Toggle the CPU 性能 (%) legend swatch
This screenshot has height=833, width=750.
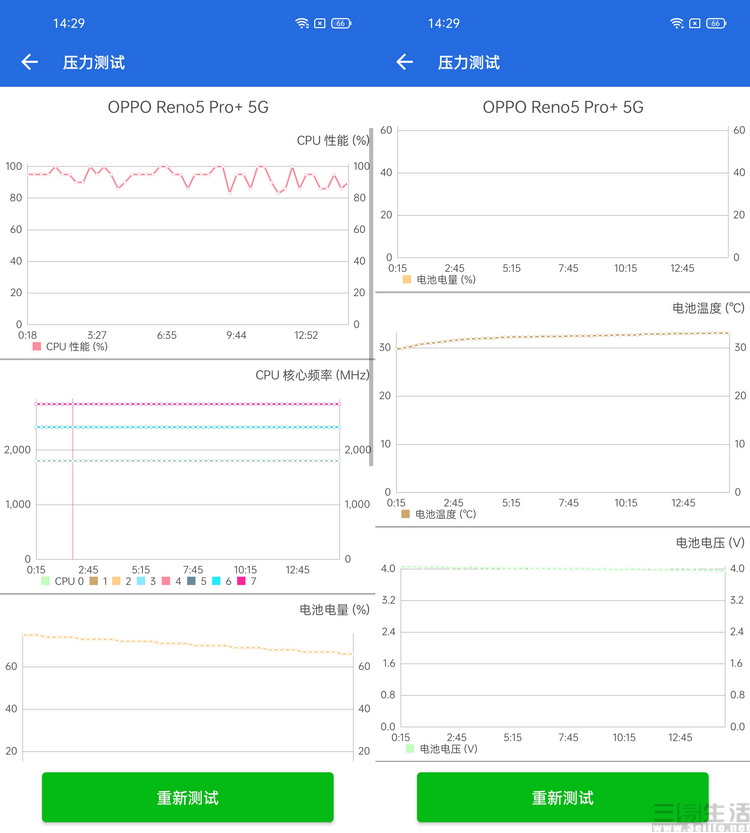coord(37,346)
